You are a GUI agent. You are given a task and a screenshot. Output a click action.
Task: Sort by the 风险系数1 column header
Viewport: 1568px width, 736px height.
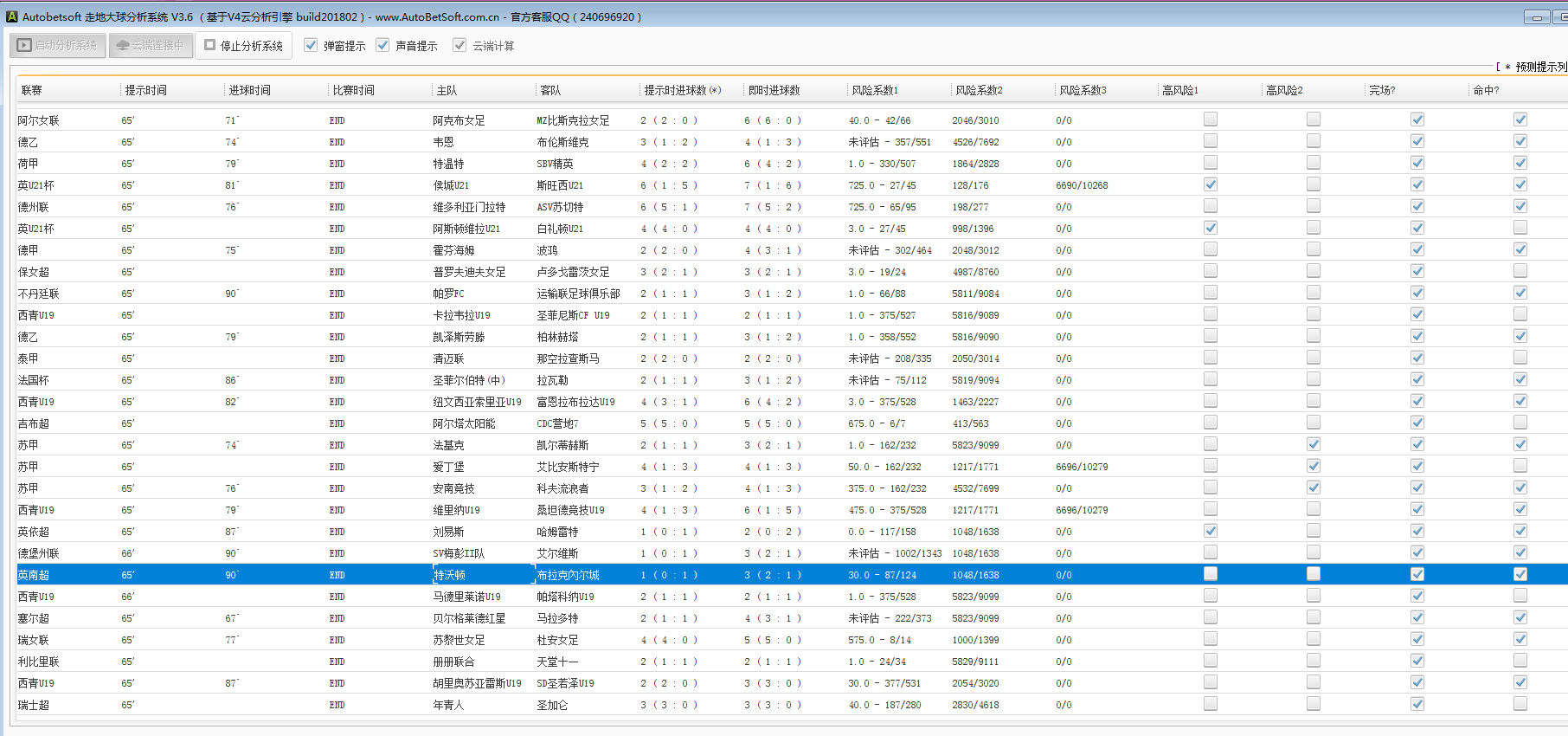tap(874, 90)
